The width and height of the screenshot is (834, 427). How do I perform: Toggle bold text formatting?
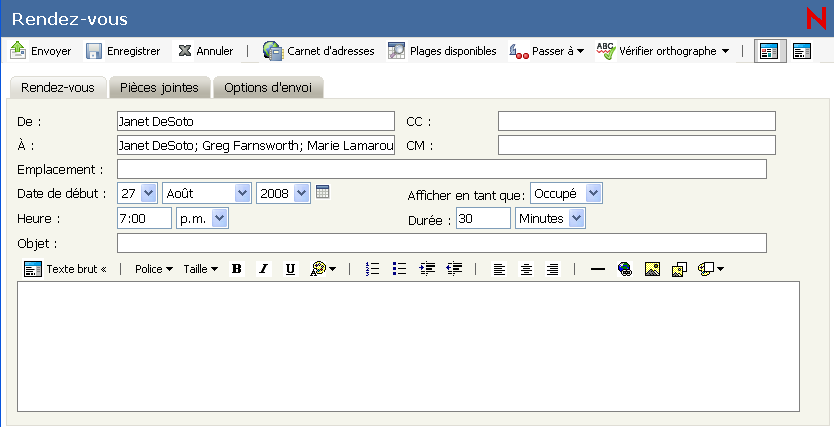[237, 269]
